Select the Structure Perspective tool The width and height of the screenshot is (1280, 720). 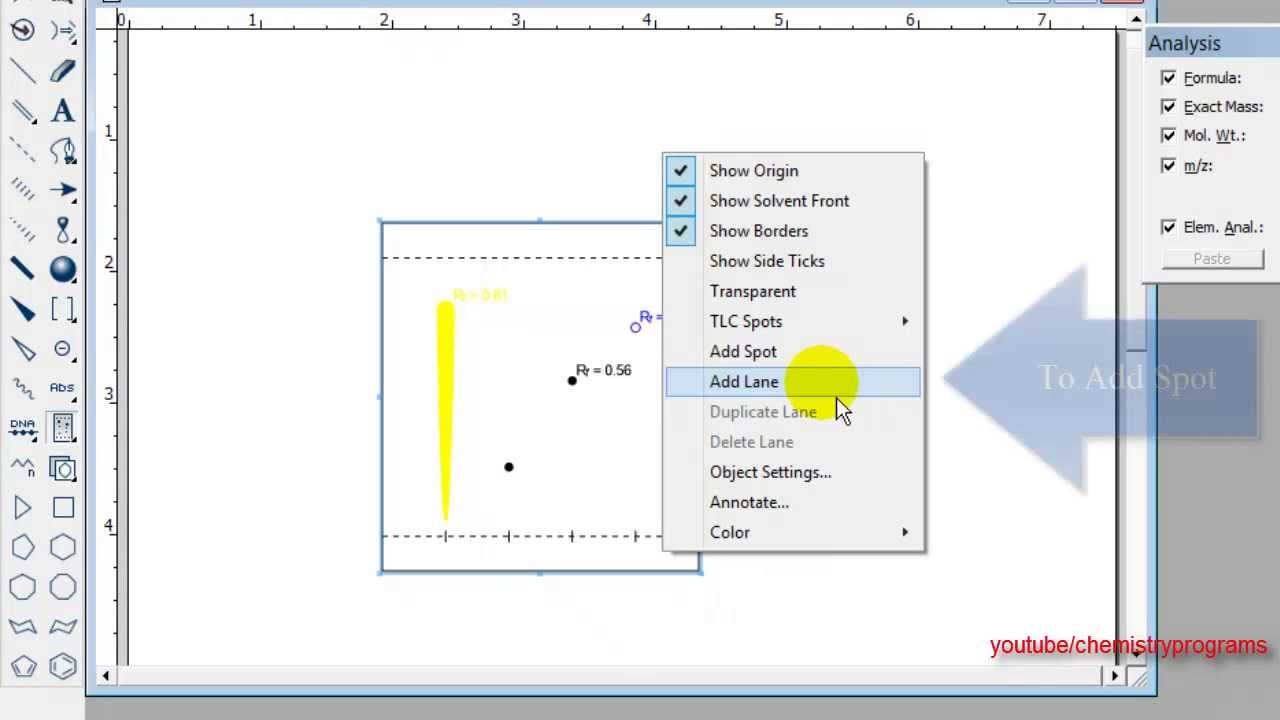[x=22, y=30]
